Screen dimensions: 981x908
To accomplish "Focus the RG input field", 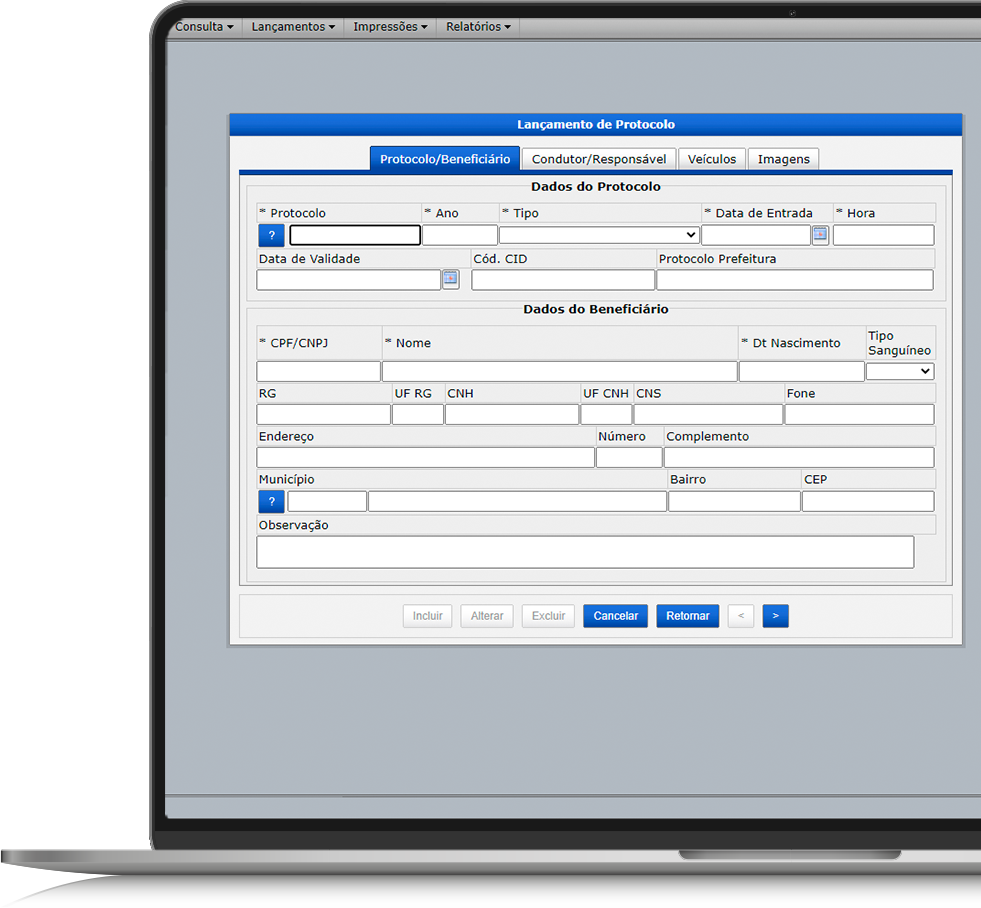I will [x=323, y=414].
